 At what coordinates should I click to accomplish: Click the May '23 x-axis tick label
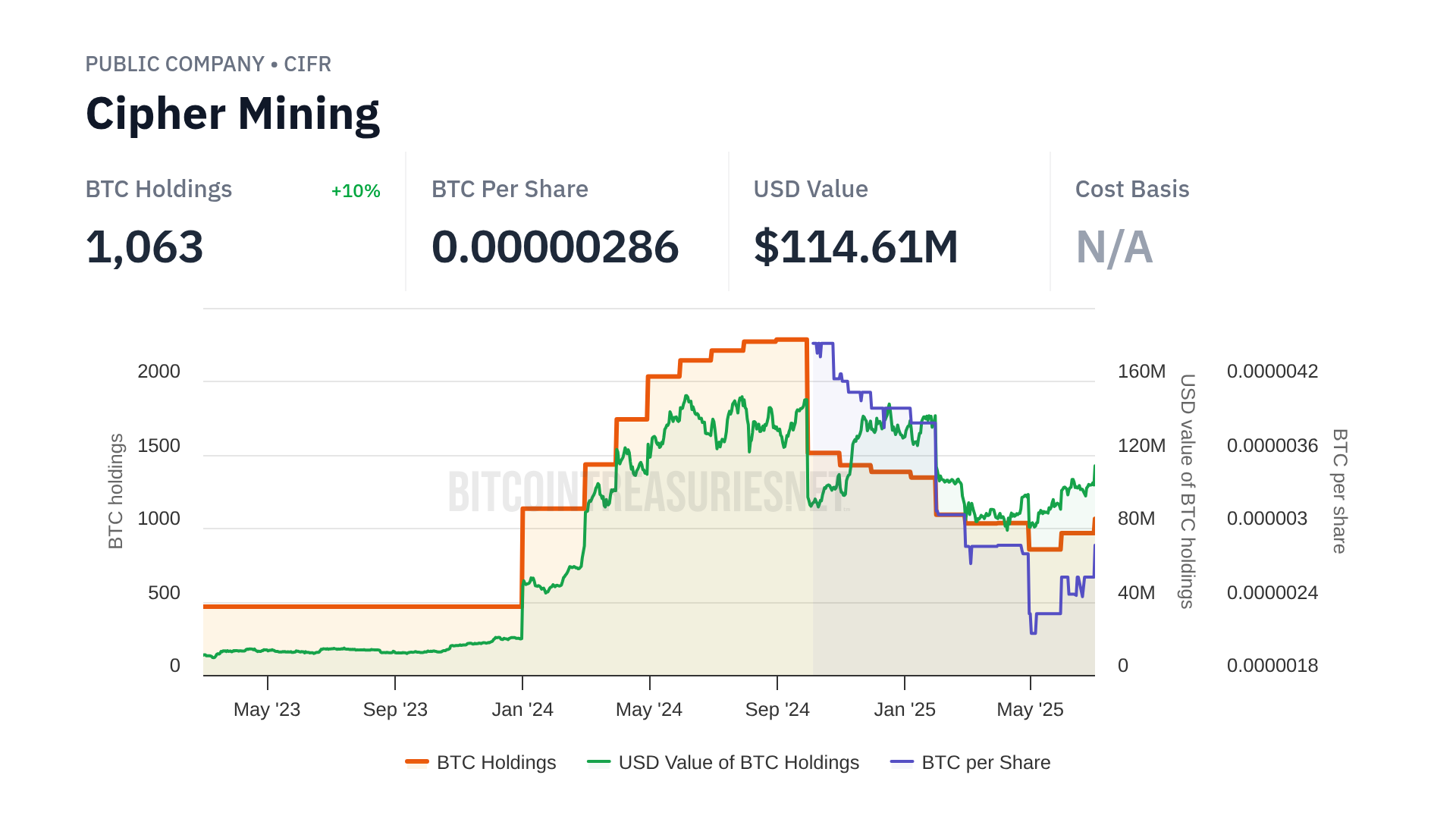click(x=267, y=710)
